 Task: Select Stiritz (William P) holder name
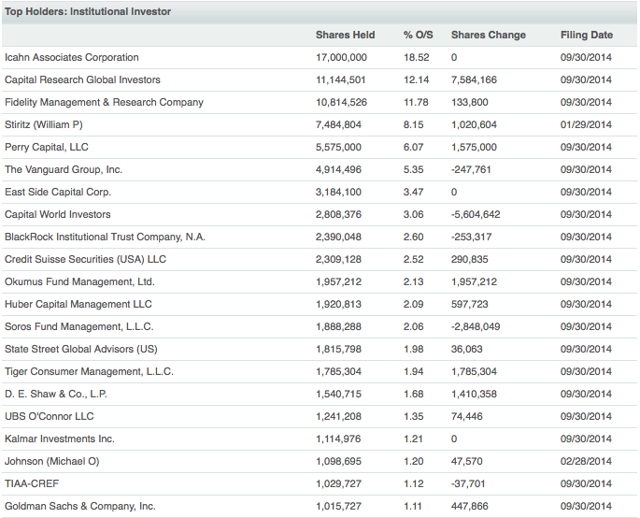pos(44,125)
